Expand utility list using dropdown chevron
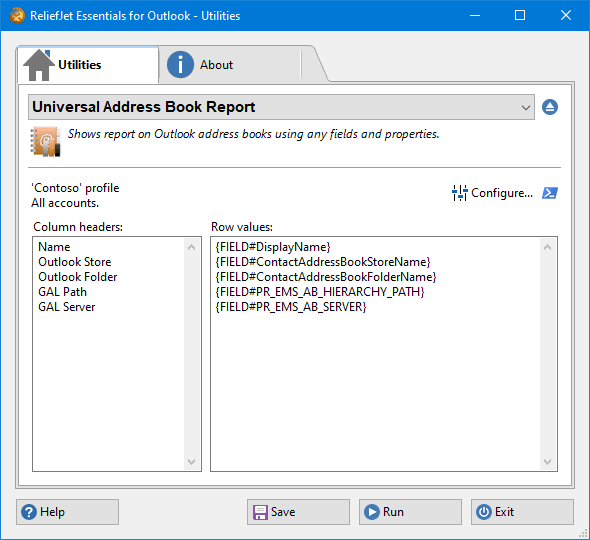The width and height of the screenshot is (590, 540). pos(526,108)
